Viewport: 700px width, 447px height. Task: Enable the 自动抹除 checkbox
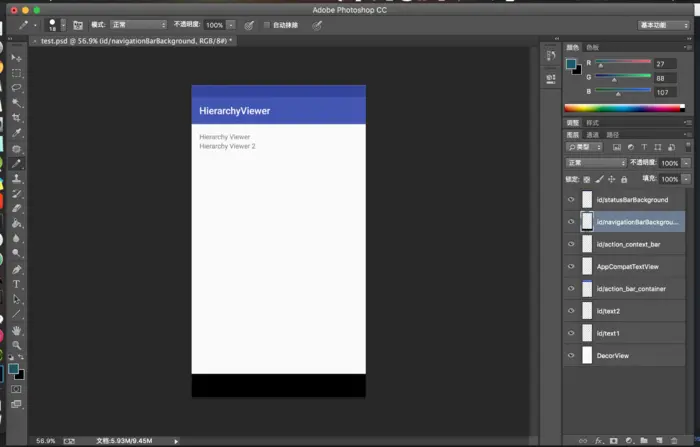click(x=267, y=25)
